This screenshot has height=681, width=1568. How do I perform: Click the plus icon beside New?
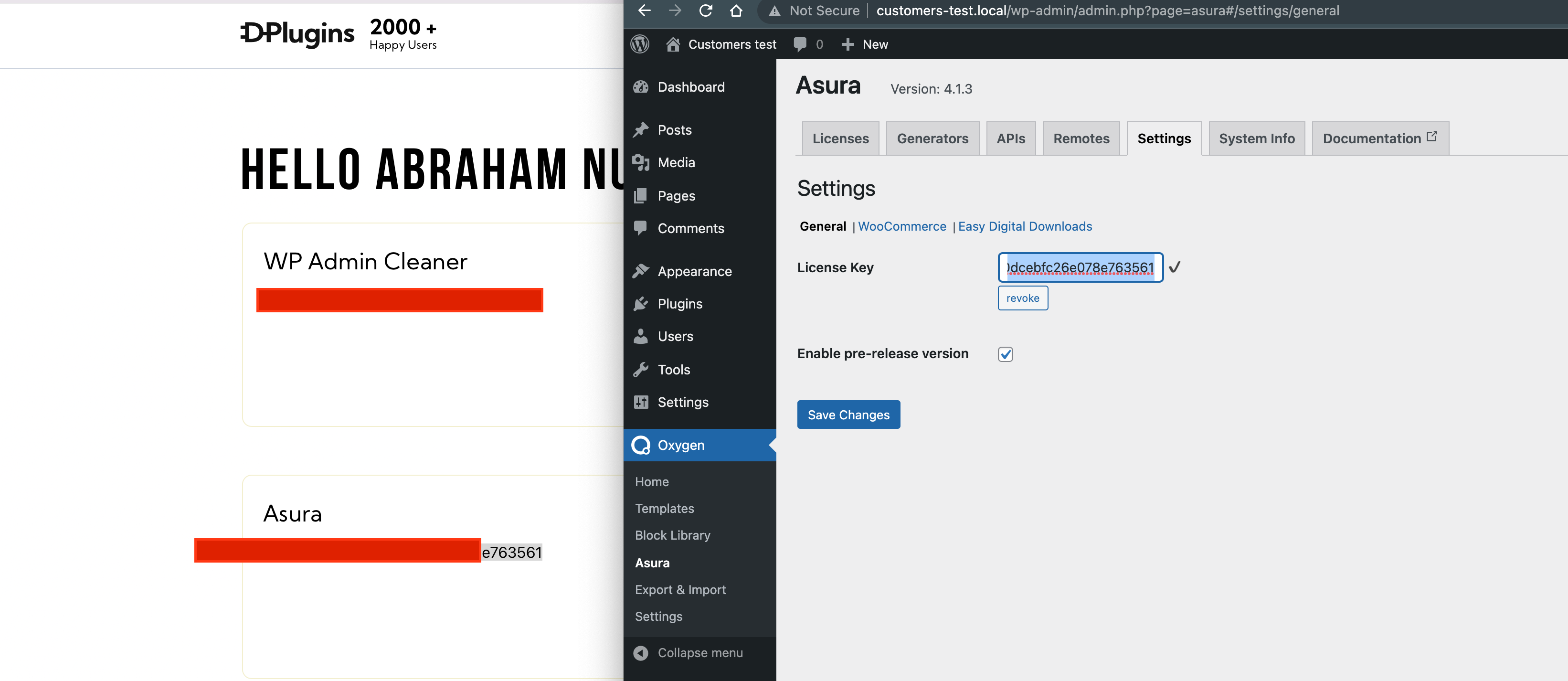[x=848, y=44]
